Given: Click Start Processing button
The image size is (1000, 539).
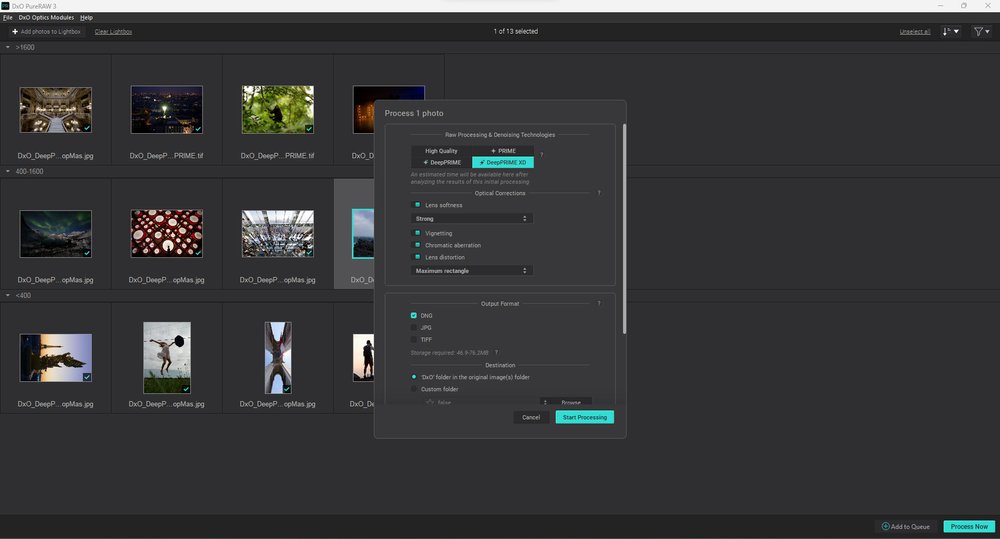Looking at the screenshot, I should click(x=585, y=417).
